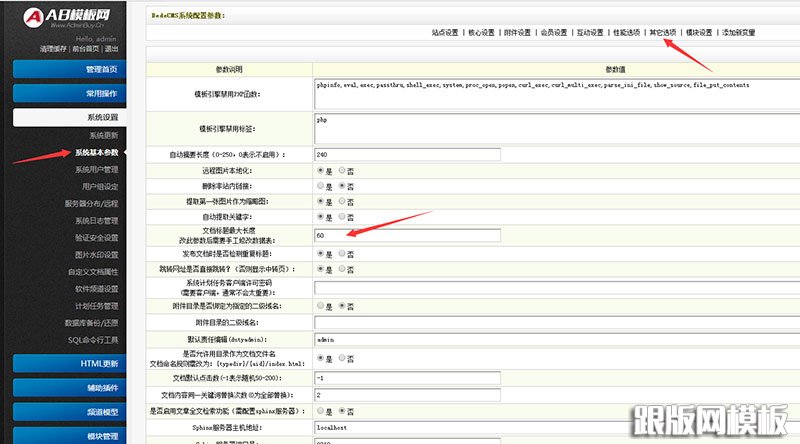Switch to the 其它选项 tab
Screen dimensions: 800x444
point(662,32)
